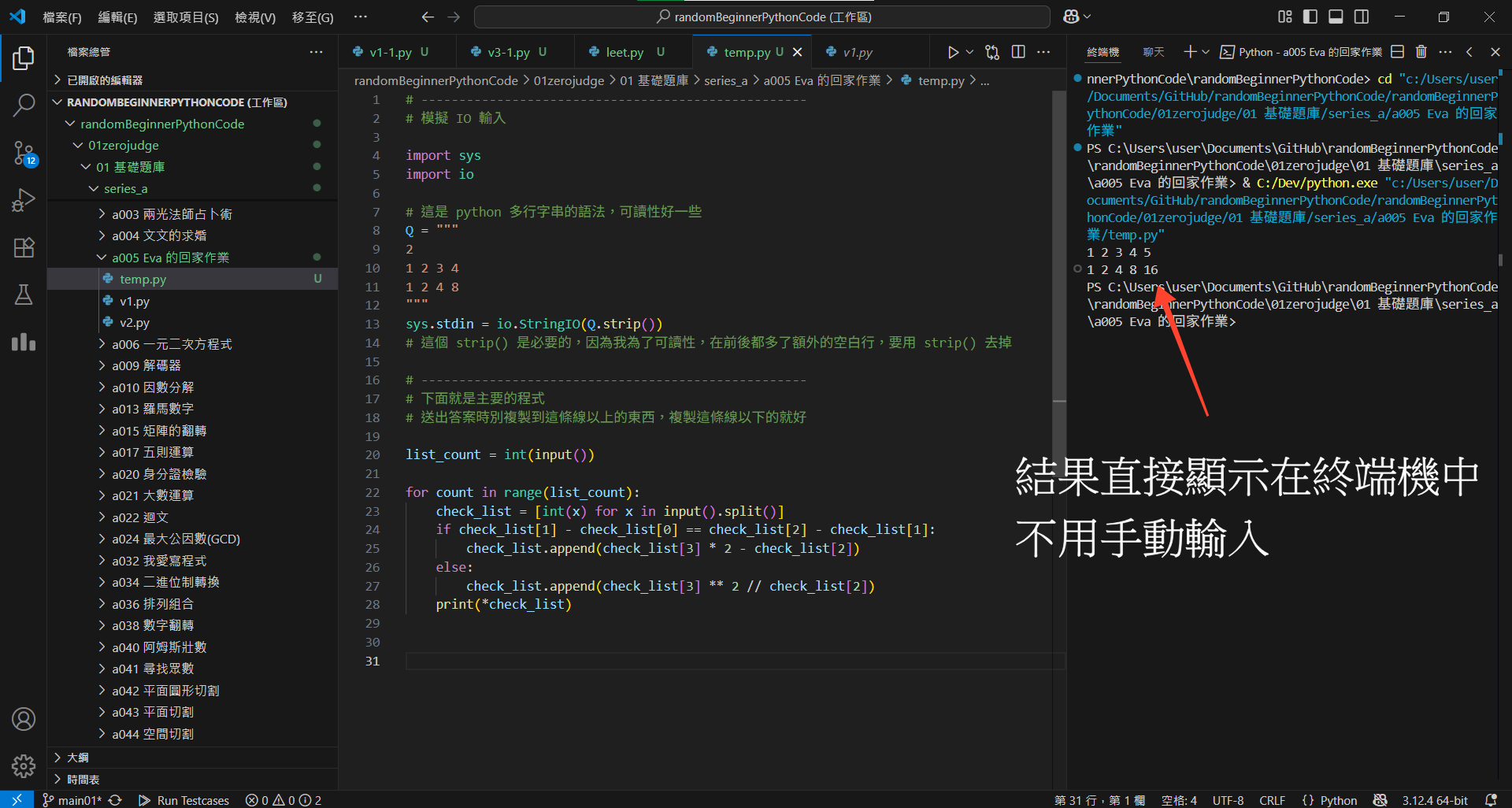Collapse the a005 Eva 的回家作業 folder
The image size is (1512, 808).
170,258
